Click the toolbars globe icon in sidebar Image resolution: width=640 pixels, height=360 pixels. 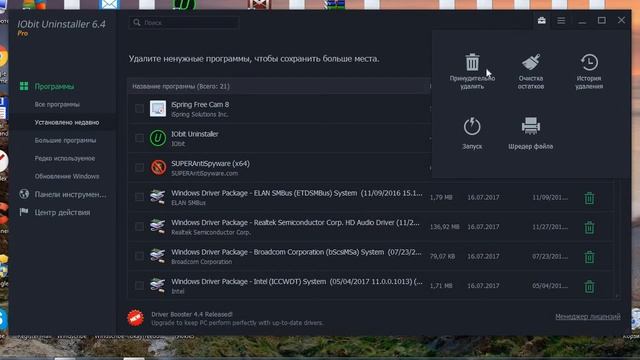[24, 194]
